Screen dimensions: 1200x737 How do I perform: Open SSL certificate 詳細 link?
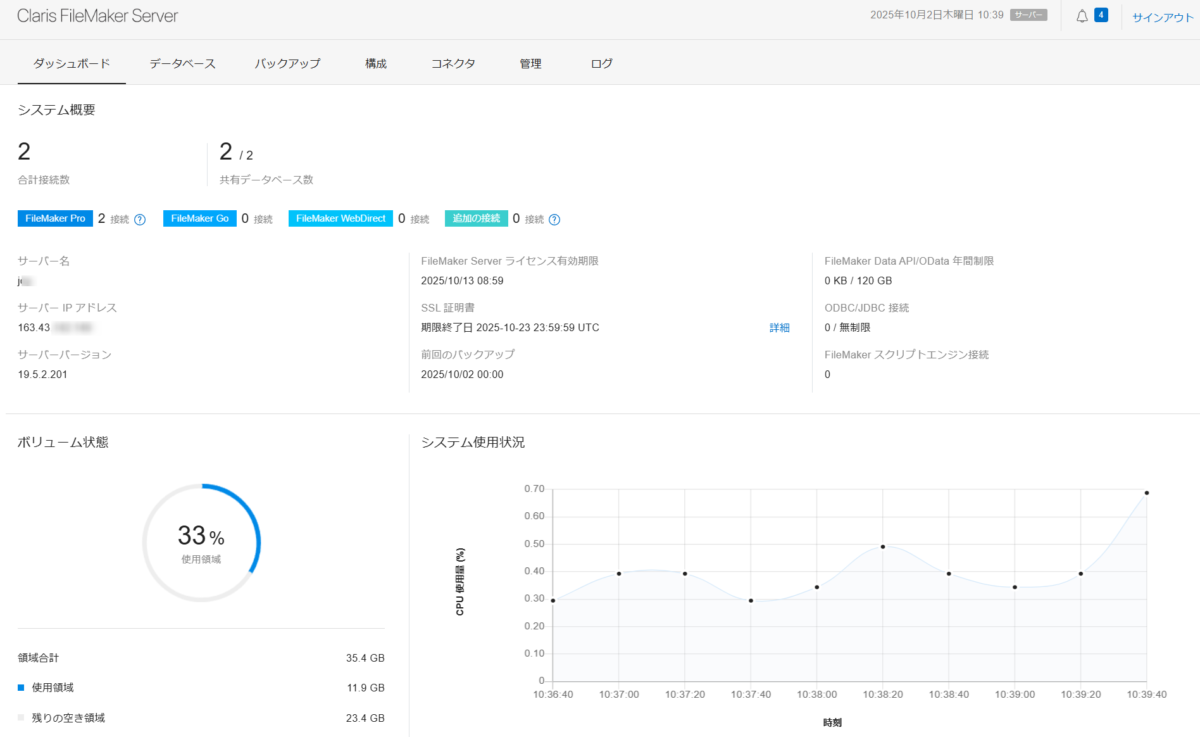point(779,328)
